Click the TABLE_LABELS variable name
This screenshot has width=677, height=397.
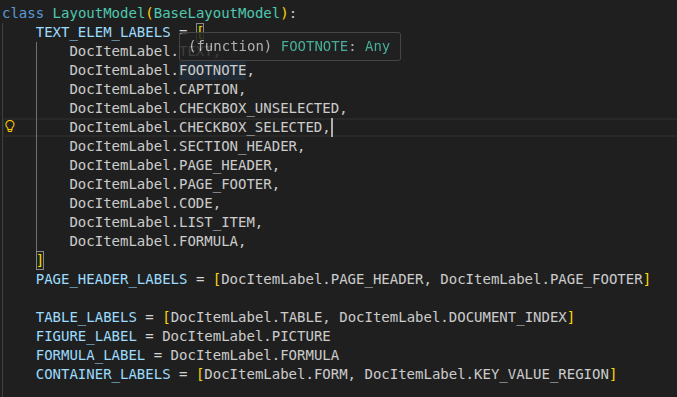coord(86,318)
